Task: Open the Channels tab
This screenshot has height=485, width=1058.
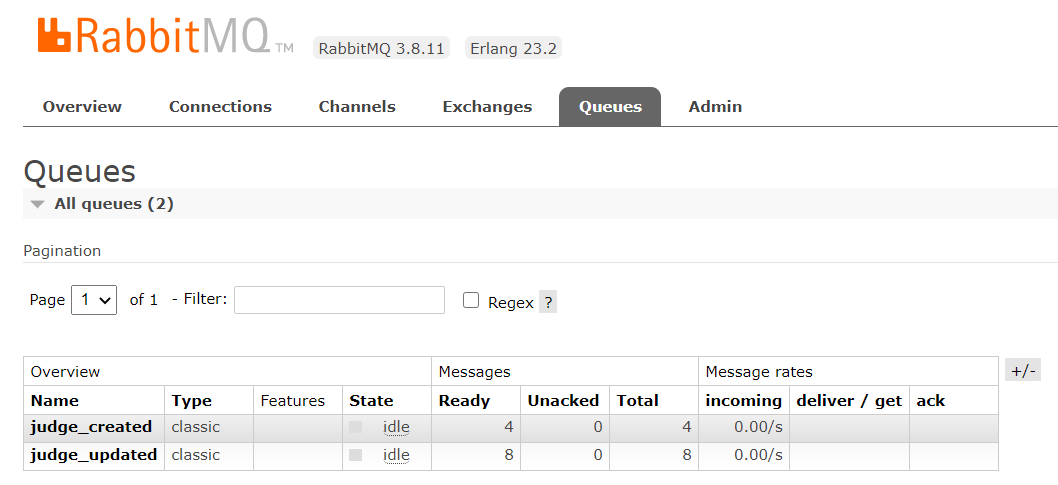Action: (357, 107)
